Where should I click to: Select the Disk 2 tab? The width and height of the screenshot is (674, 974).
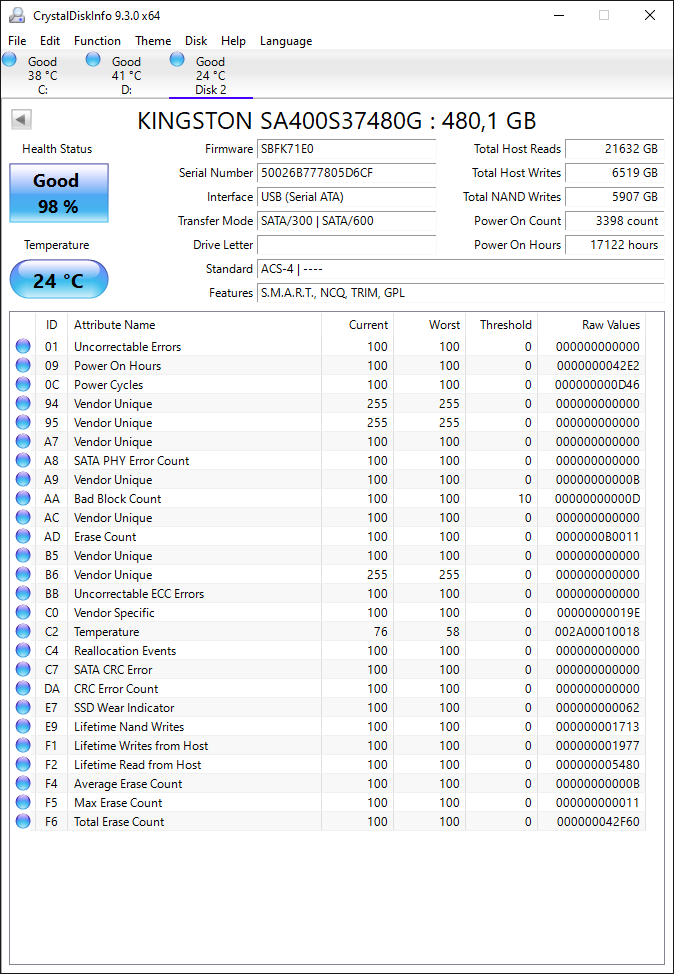point(211,75)
